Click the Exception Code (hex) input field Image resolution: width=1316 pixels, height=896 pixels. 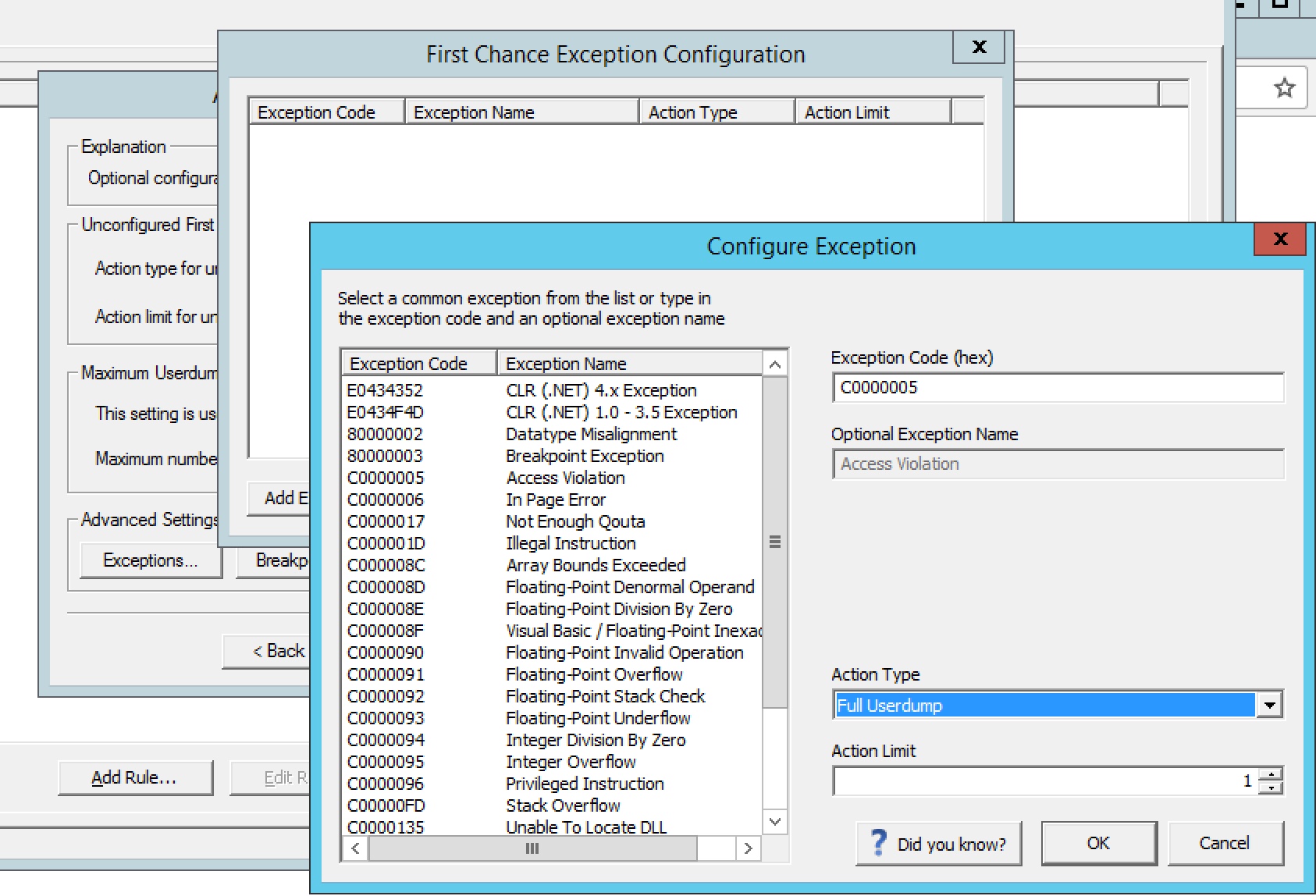point(1057,388)
